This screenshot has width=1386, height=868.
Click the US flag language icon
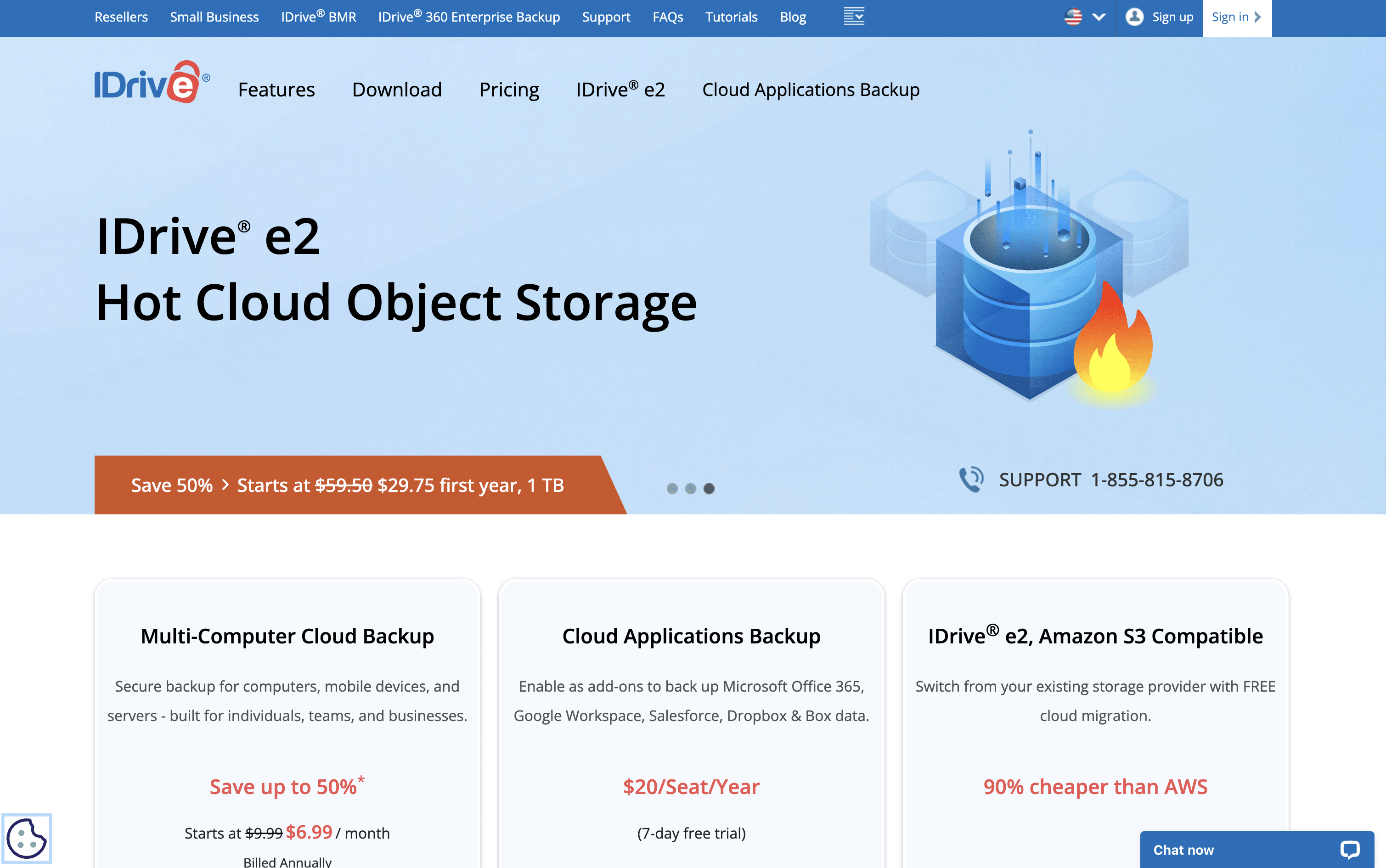pos(1073,17)
